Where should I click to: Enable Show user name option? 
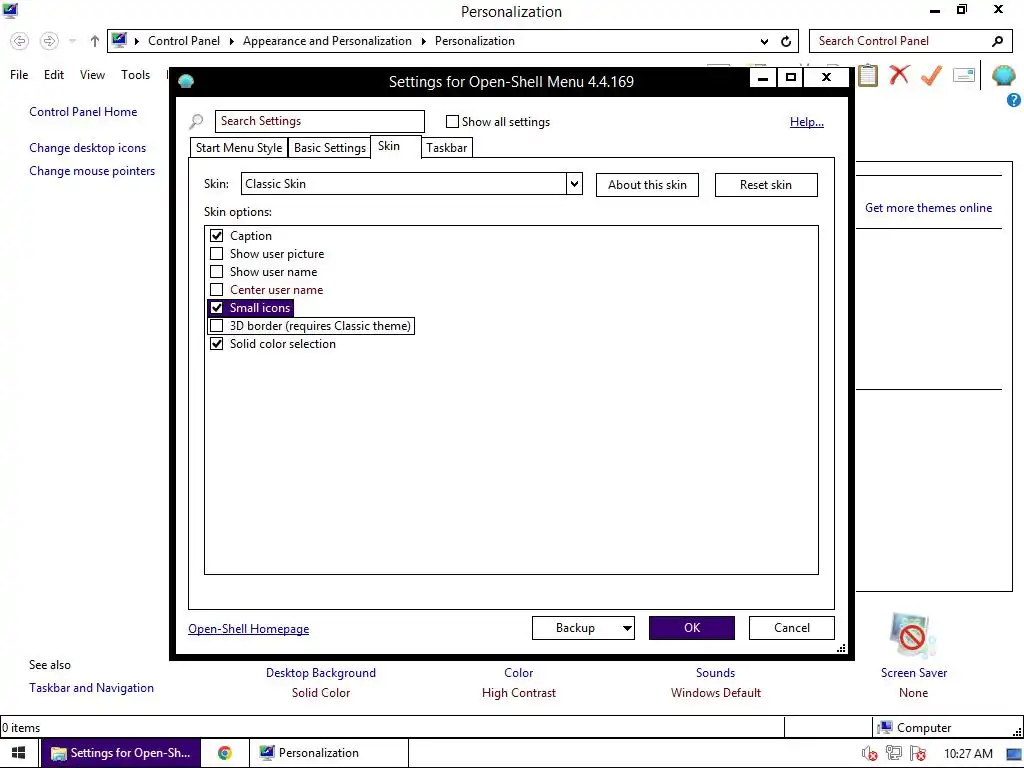click(217, 272)
